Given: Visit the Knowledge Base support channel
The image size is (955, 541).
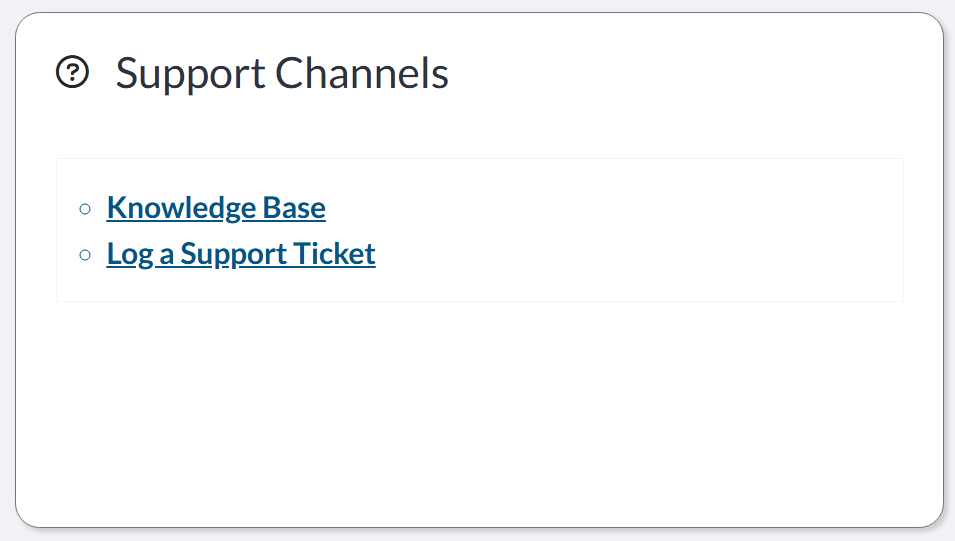Looking at the screenshot, I should coord(216,208).
